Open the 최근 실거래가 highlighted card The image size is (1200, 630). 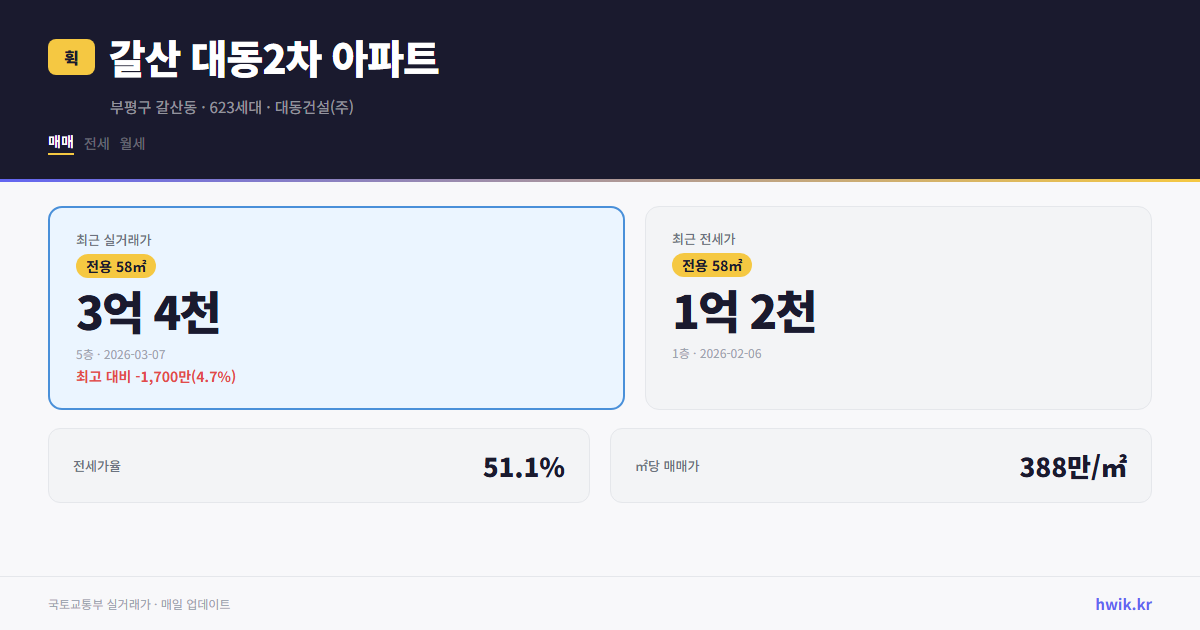(335, 308)
